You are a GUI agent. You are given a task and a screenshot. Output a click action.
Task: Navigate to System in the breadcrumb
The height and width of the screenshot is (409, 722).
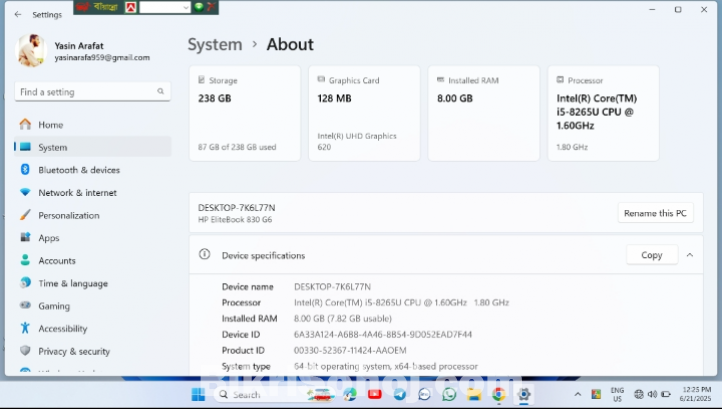[215, 45]
